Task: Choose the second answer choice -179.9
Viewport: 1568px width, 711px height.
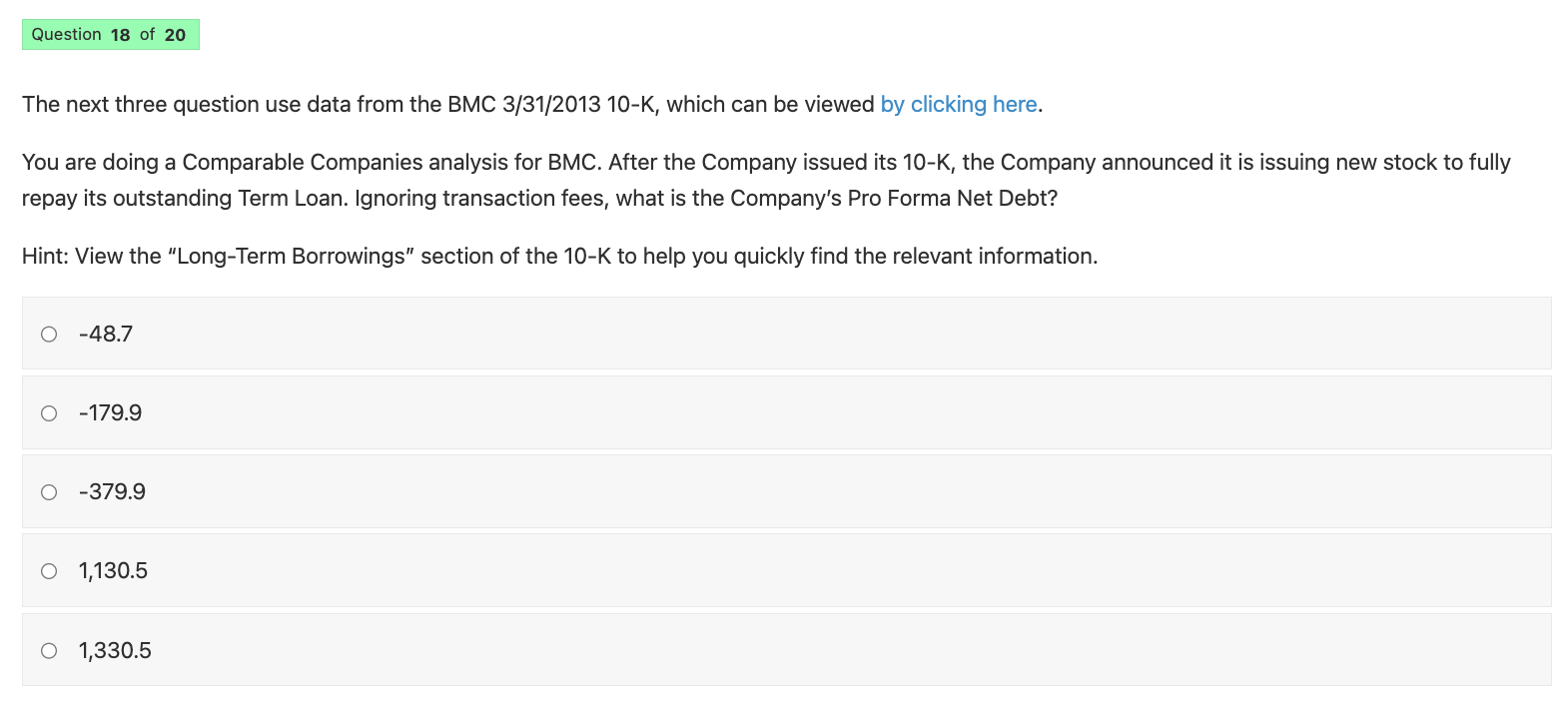Action: (x=110, y=411)
